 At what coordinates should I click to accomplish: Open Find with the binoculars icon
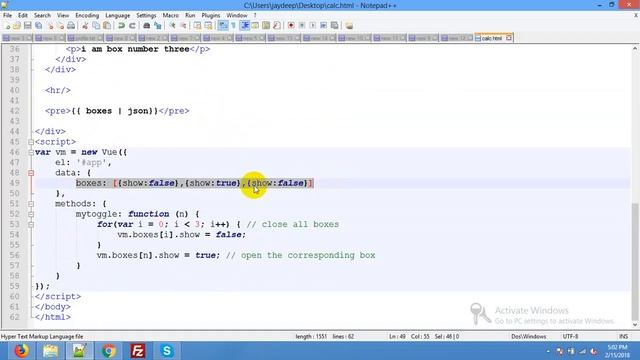(x=147, y=26)
